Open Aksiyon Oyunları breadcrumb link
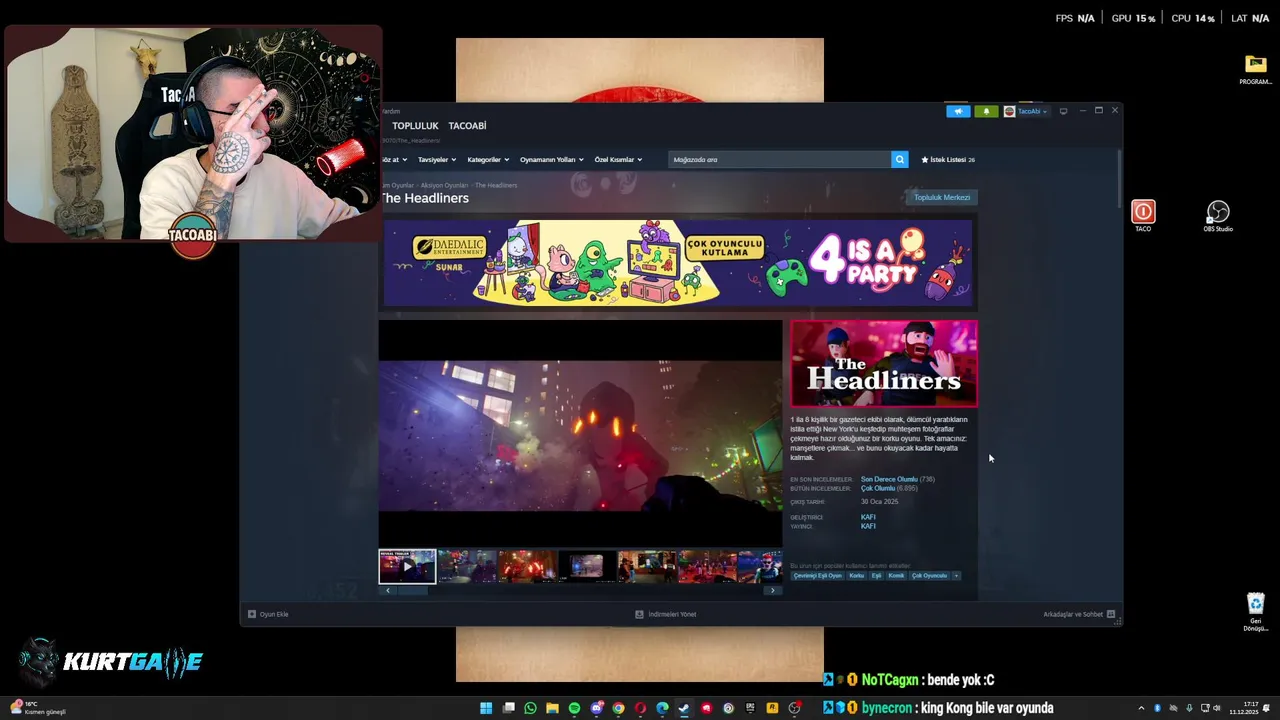 [x=444, y=186]
